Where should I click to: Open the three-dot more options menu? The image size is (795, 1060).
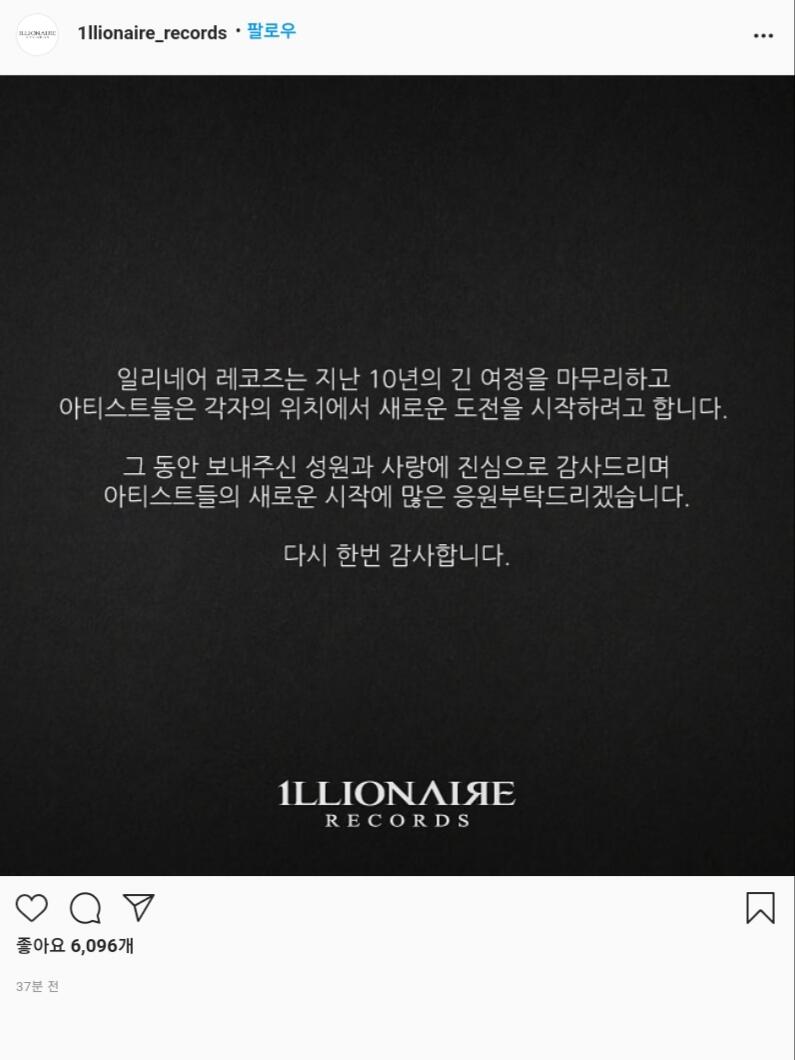point(763,36)
